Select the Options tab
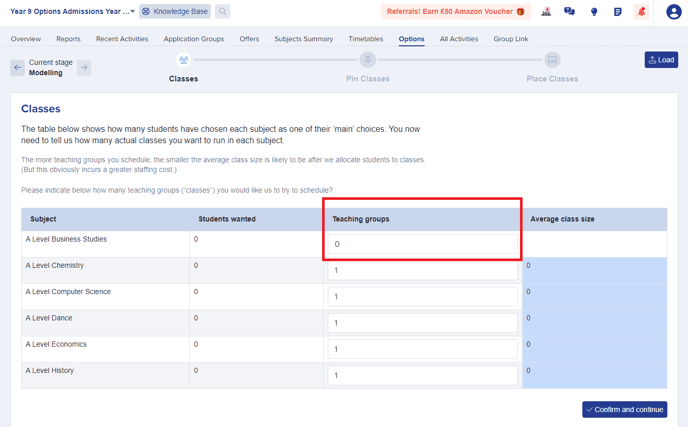688x427 pixels. (412, 39)
